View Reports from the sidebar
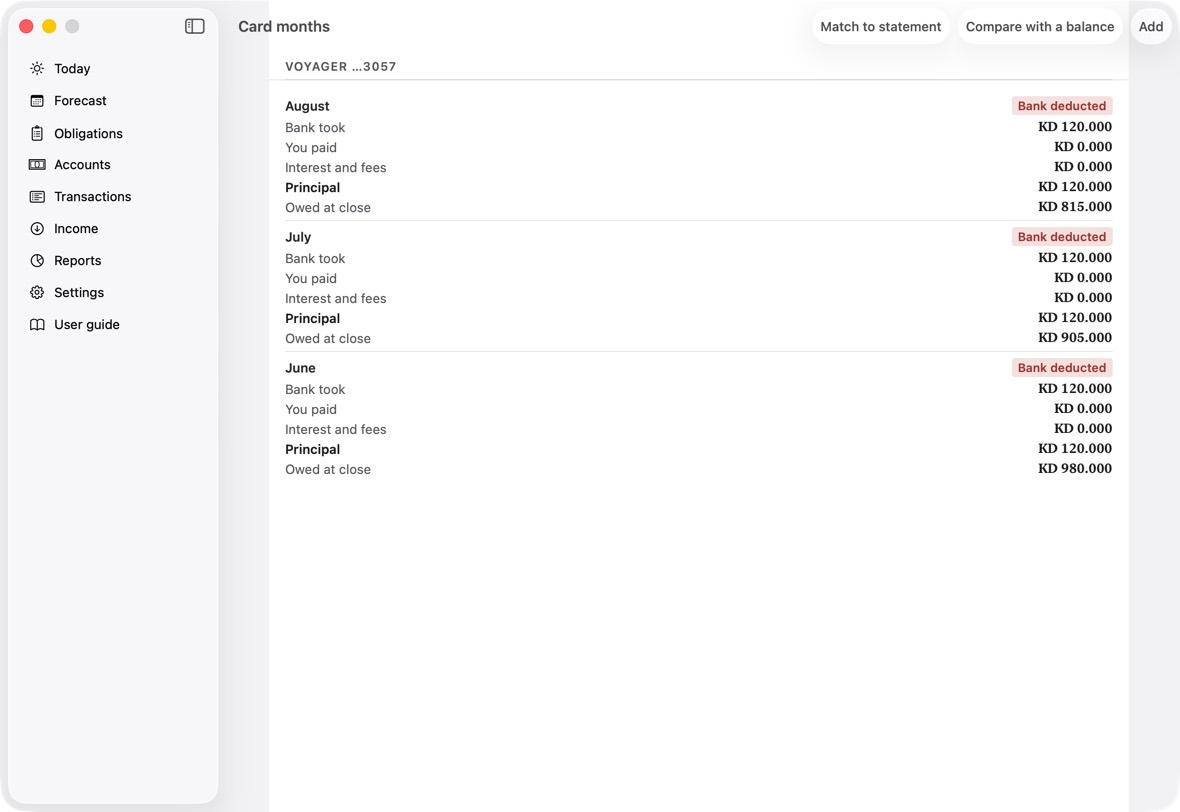1180x812 pixels. (x=113, y=260)
